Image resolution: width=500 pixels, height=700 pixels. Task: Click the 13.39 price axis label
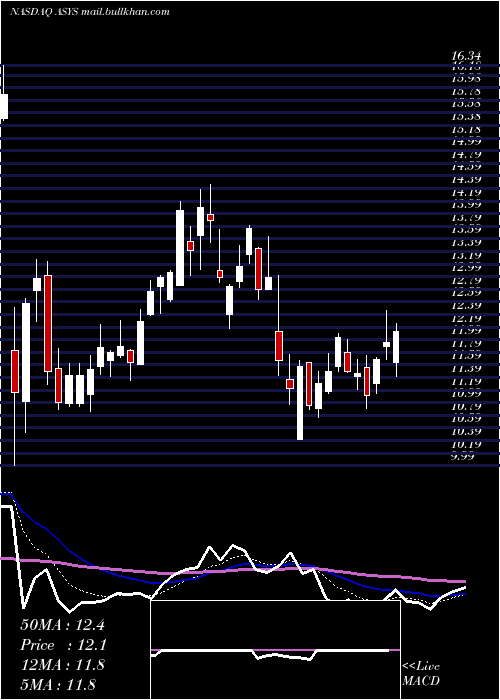pos(466,243)
